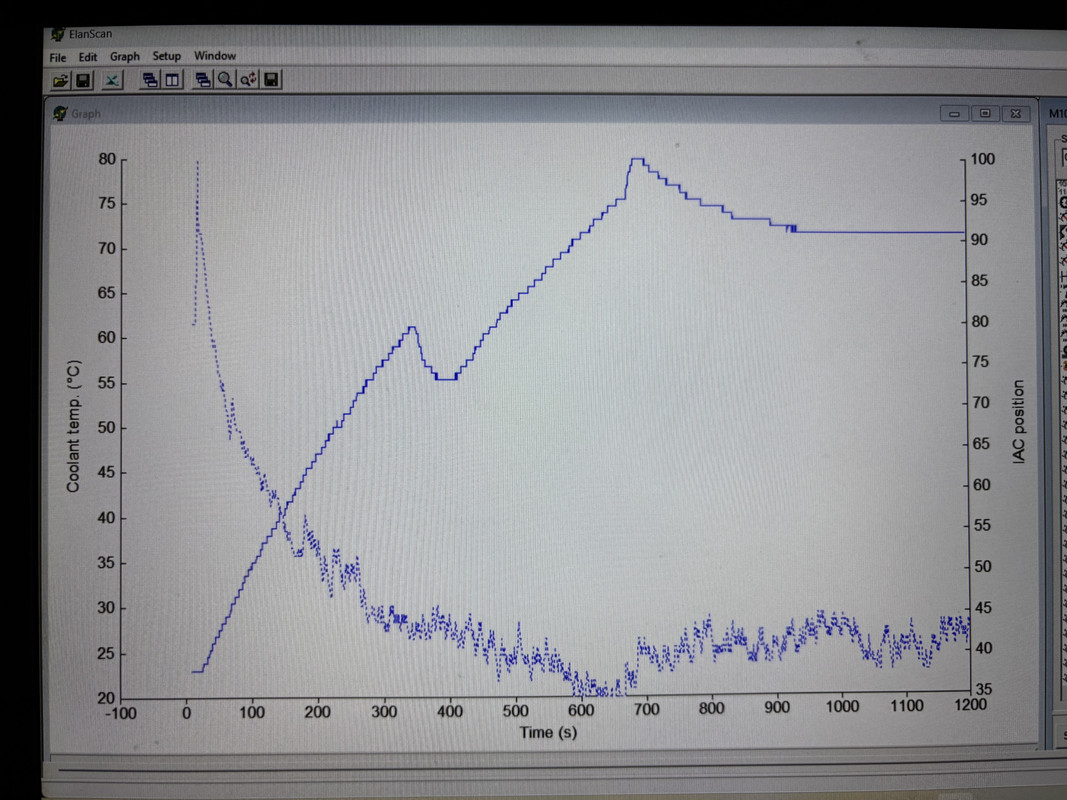This screenshot has height=800, width=1067.
Task: Click the green Excel export icon
Action: 112,81
